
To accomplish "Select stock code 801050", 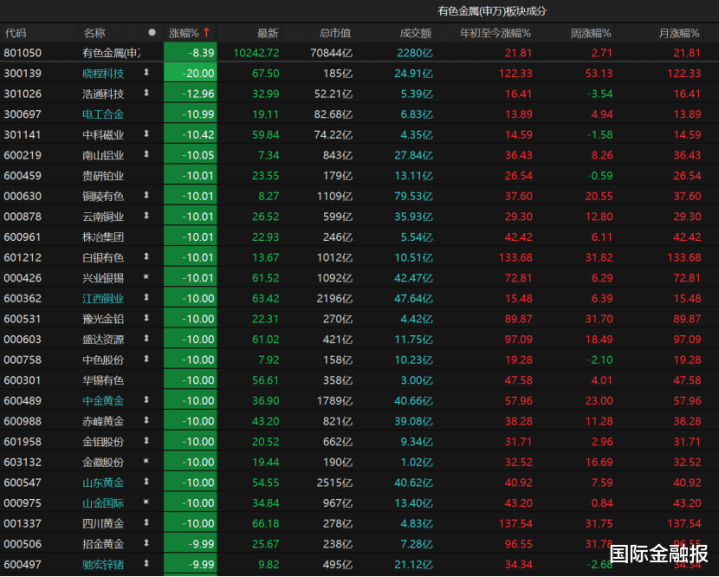I will [22, 53].
